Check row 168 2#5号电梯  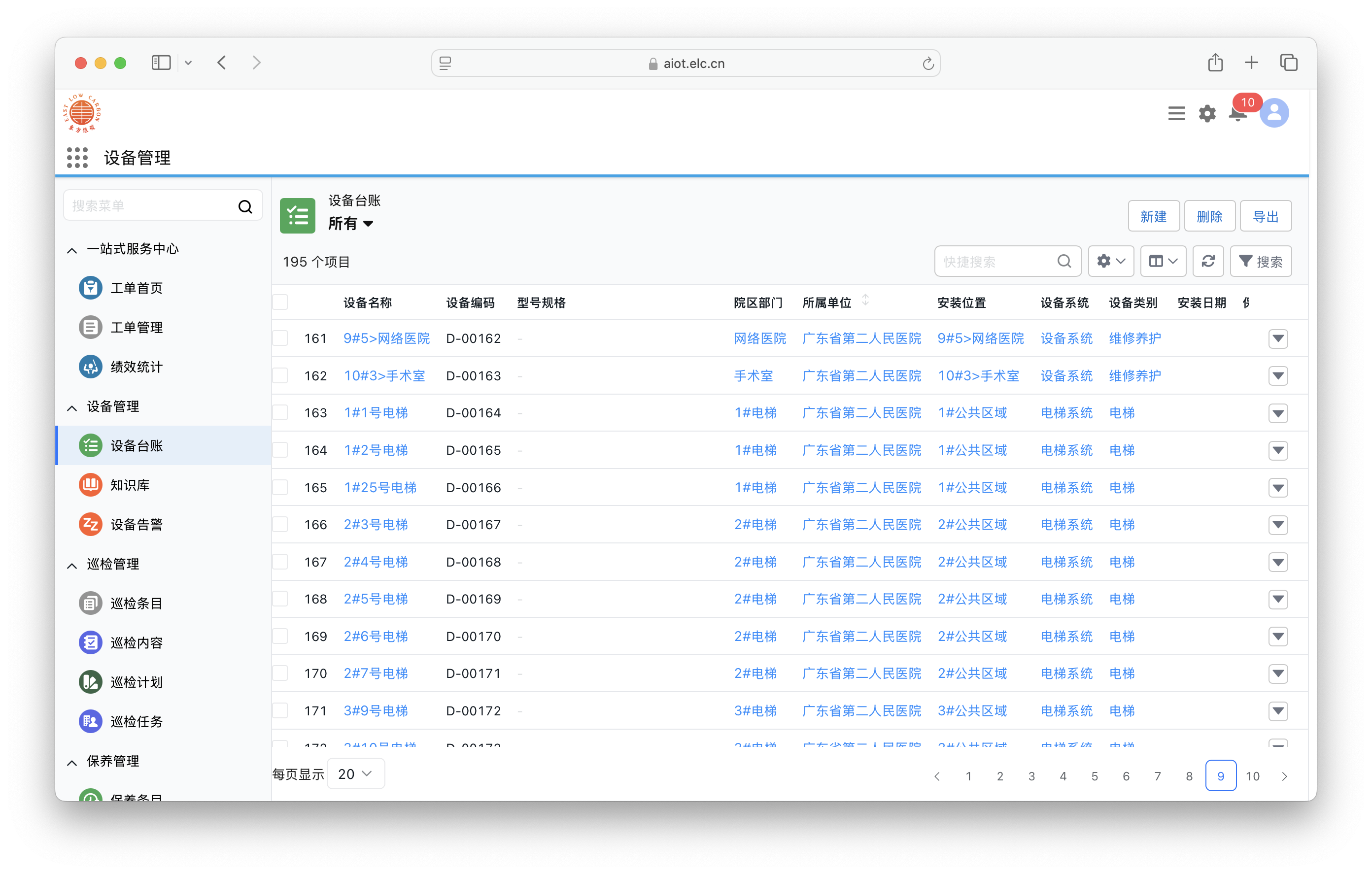(280, 599)
